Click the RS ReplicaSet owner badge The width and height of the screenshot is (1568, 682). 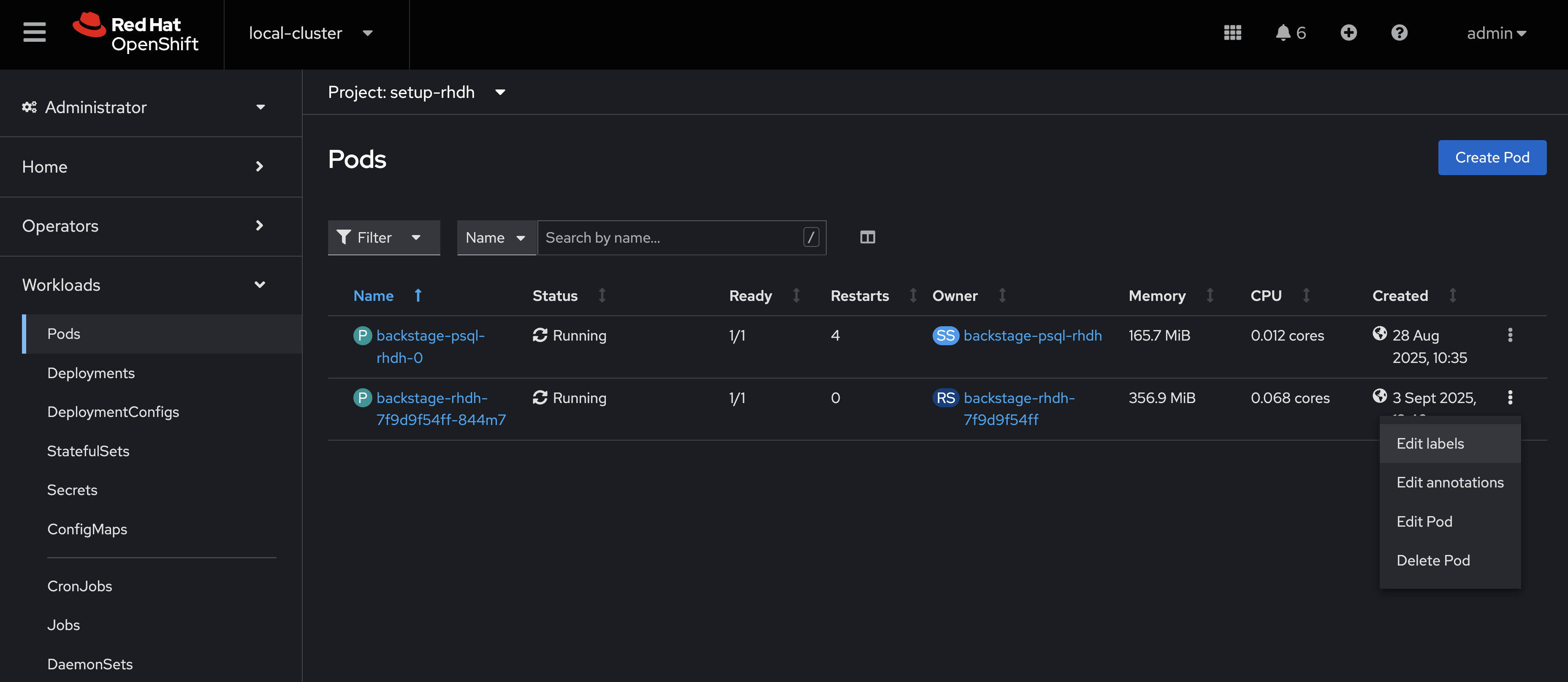pos(945,398)
